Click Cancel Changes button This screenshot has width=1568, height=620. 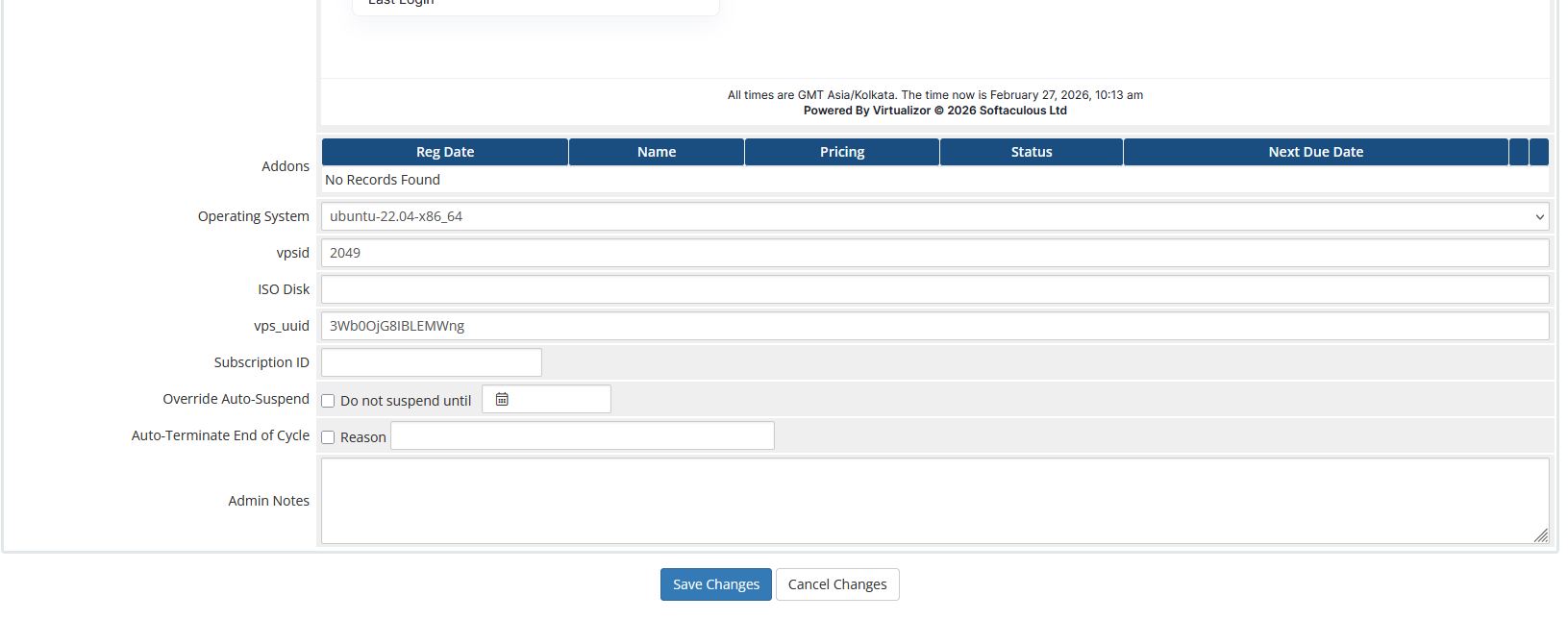pos(836,584)
